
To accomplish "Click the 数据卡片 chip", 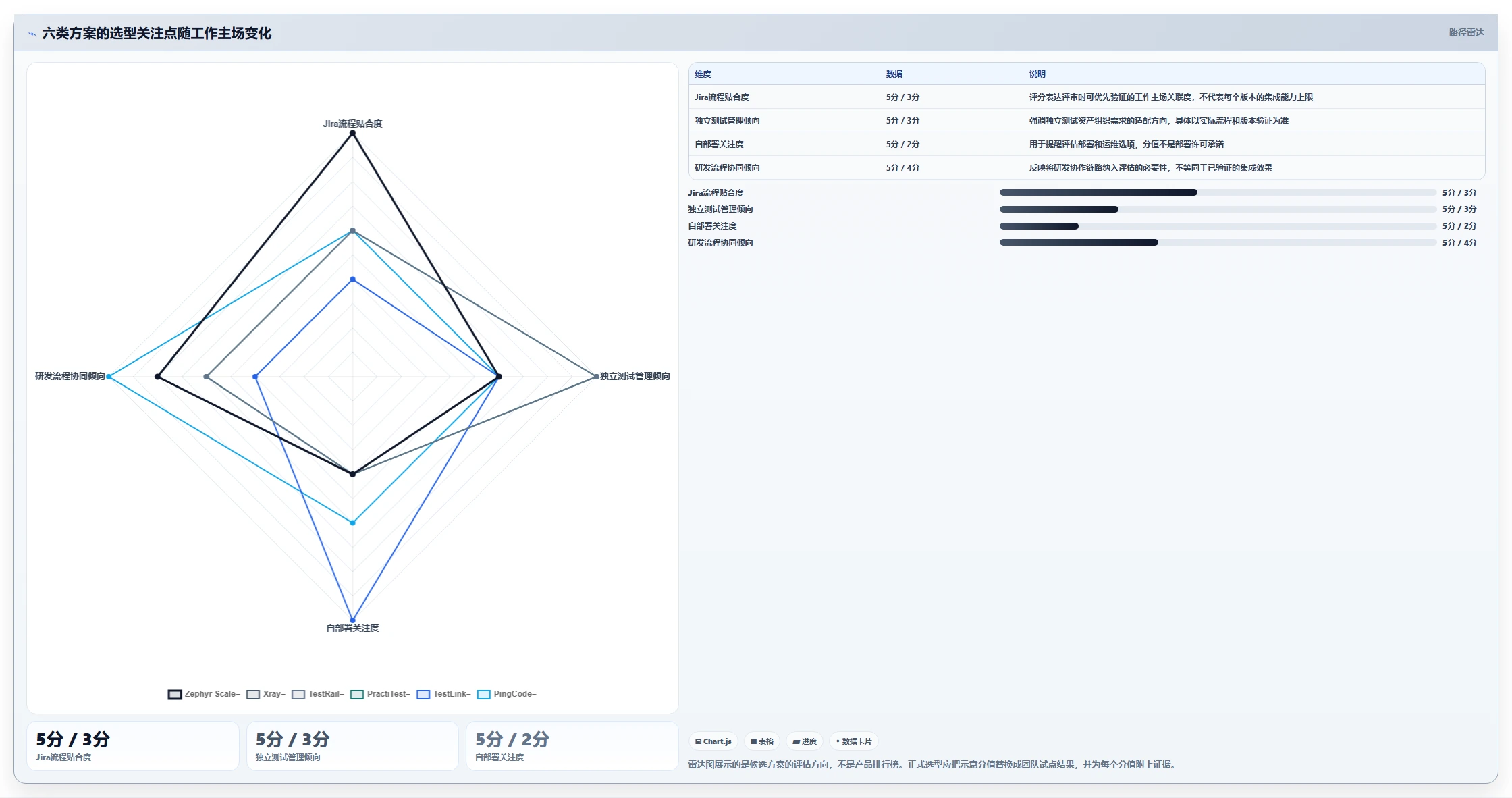I will click(854, 741).
